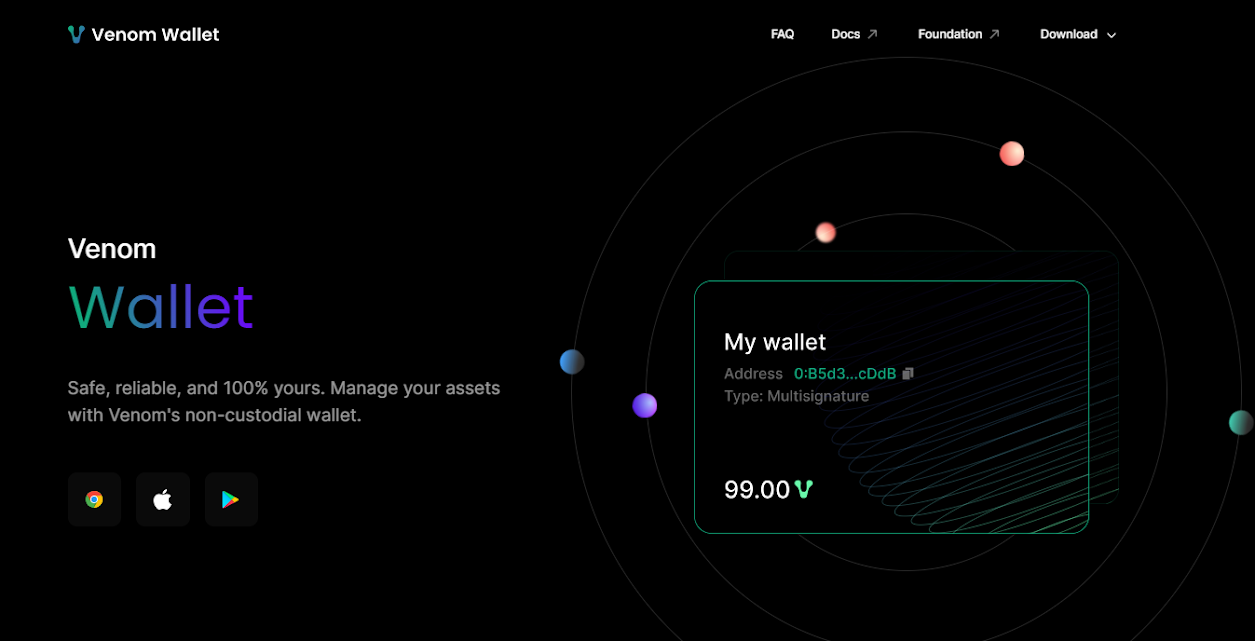The image size is (1255, 641).
Task: Expand the Download dropdown menu
Action: tap(1078, 34)
